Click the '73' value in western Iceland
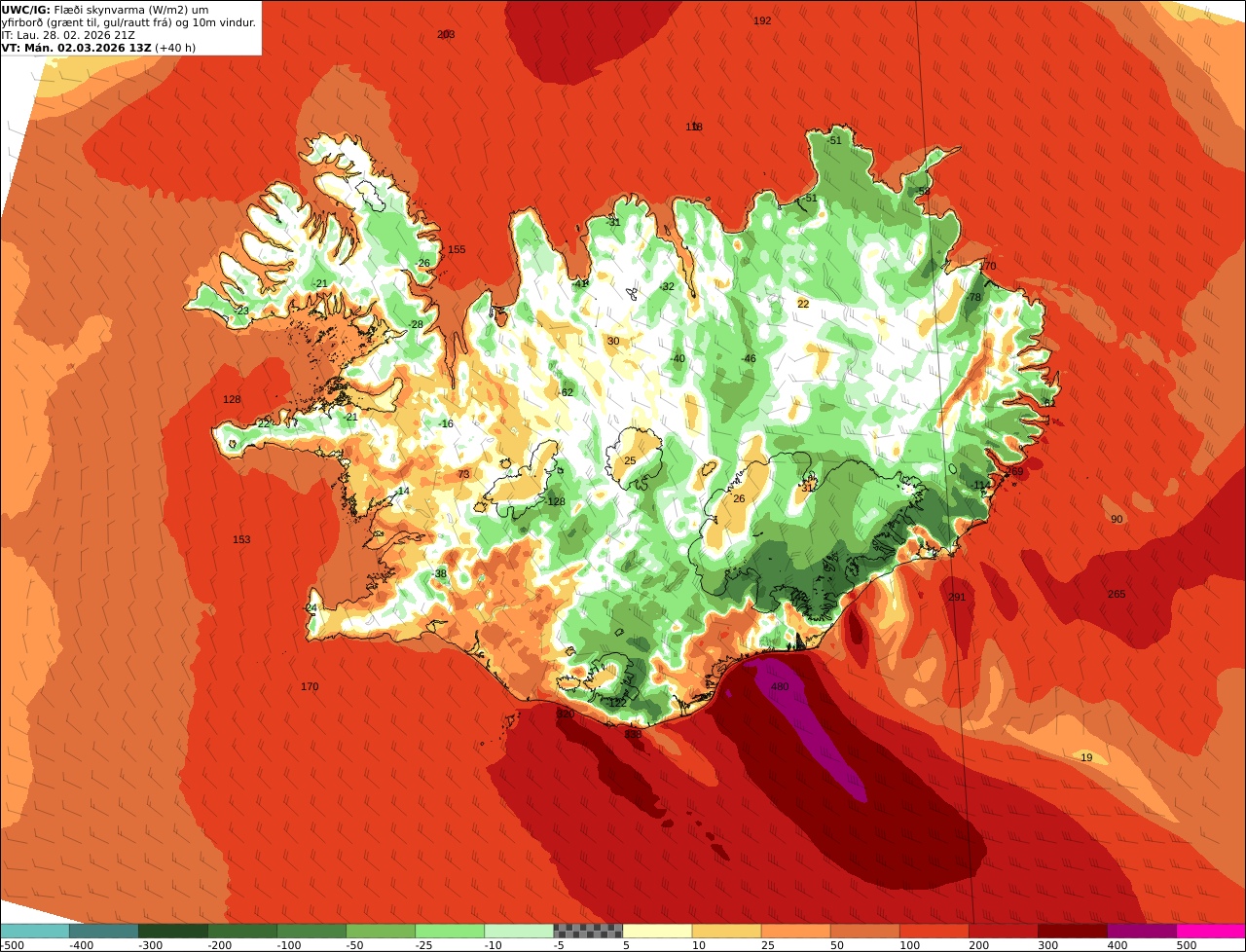This screenshot has width=1246, height=952. pos(463,474)
